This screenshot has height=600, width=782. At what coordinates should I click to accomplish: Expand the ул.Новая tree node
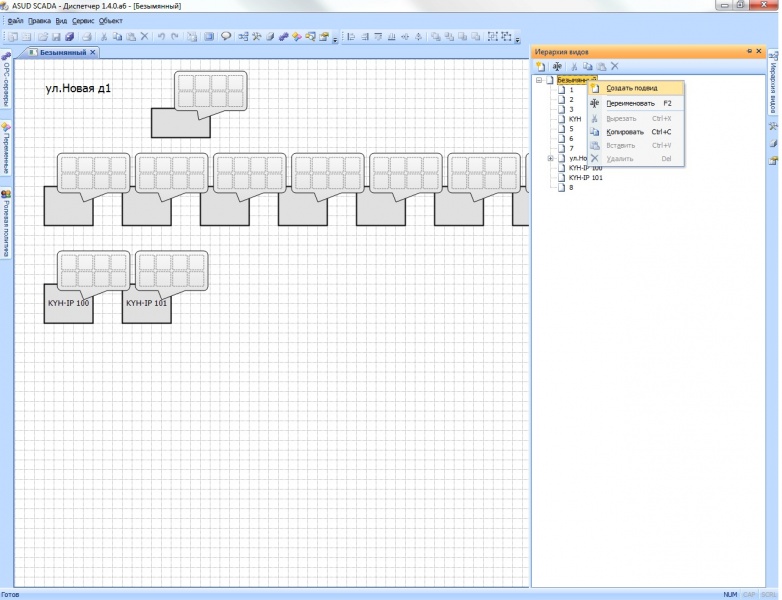(x=550, y=158)
